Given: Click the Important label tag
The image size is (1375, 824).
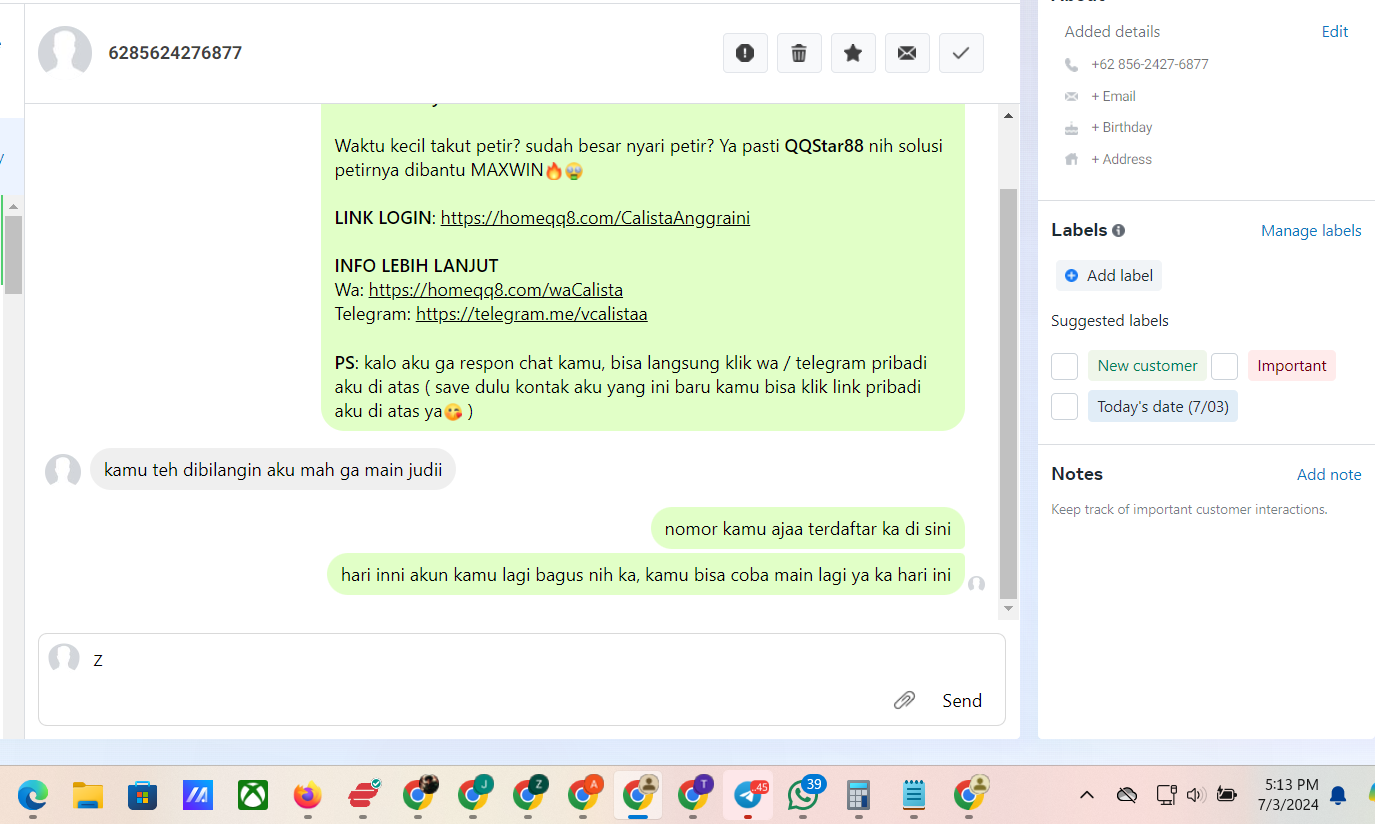Looking at the screenshot, I should pyautogui.click(x=1292, y=366).
